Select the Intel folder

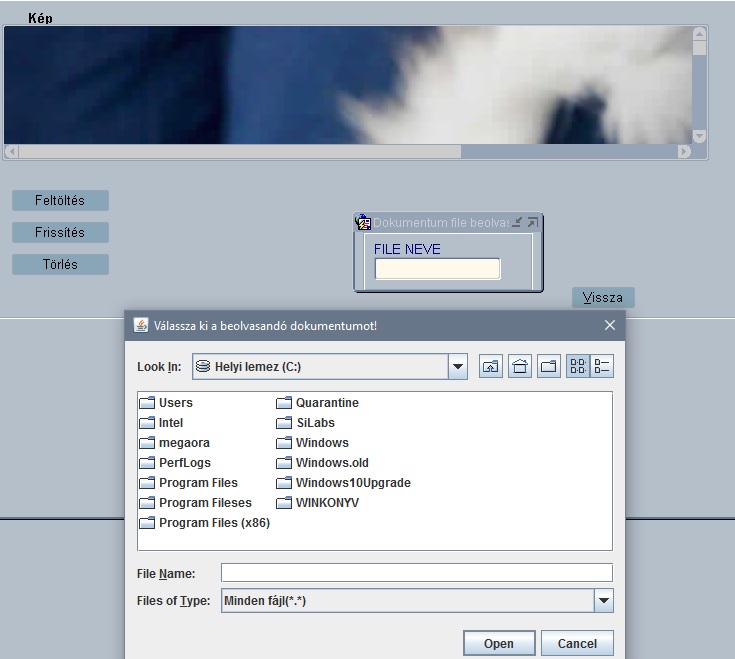[161, 423]
